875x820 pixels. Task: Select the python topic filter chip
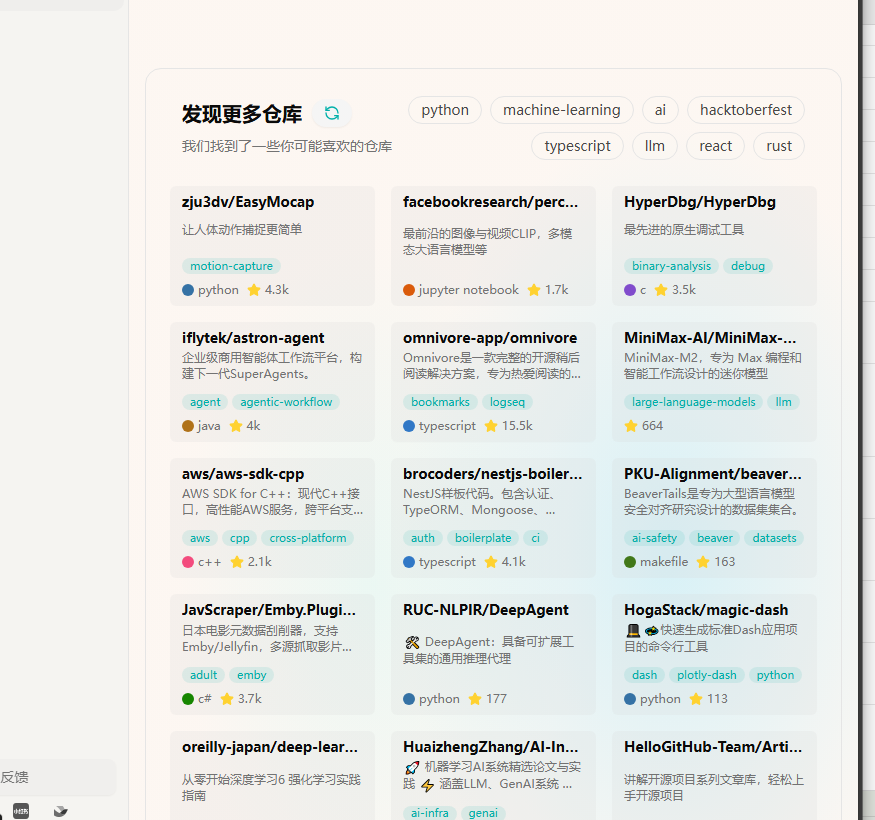[445, 110]
